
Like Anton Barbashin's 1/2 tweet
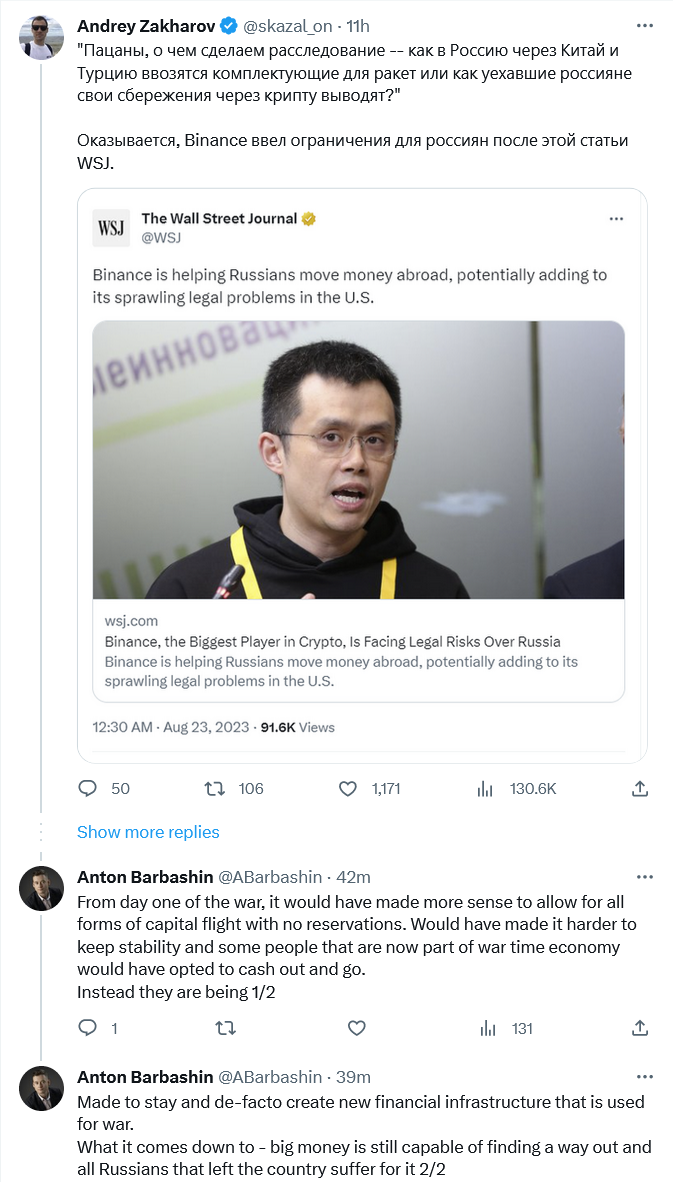pos(355,1028)
